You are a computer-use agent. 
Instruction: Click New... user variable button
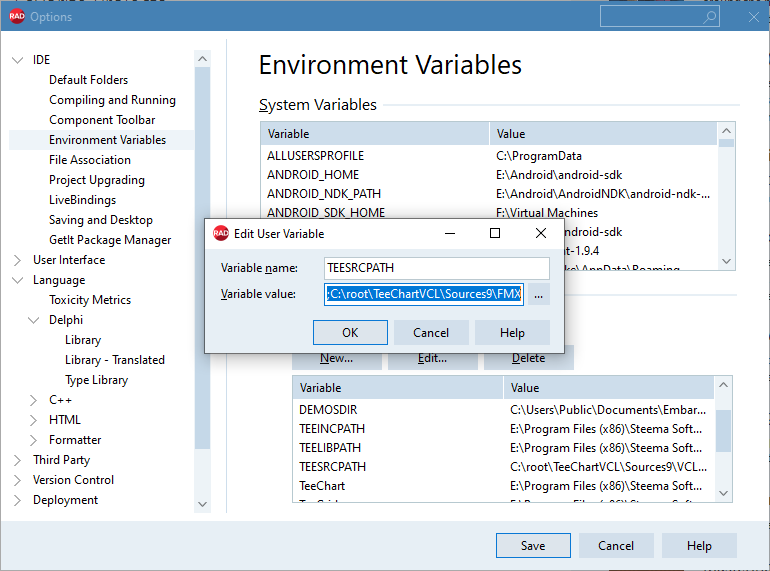336,358
